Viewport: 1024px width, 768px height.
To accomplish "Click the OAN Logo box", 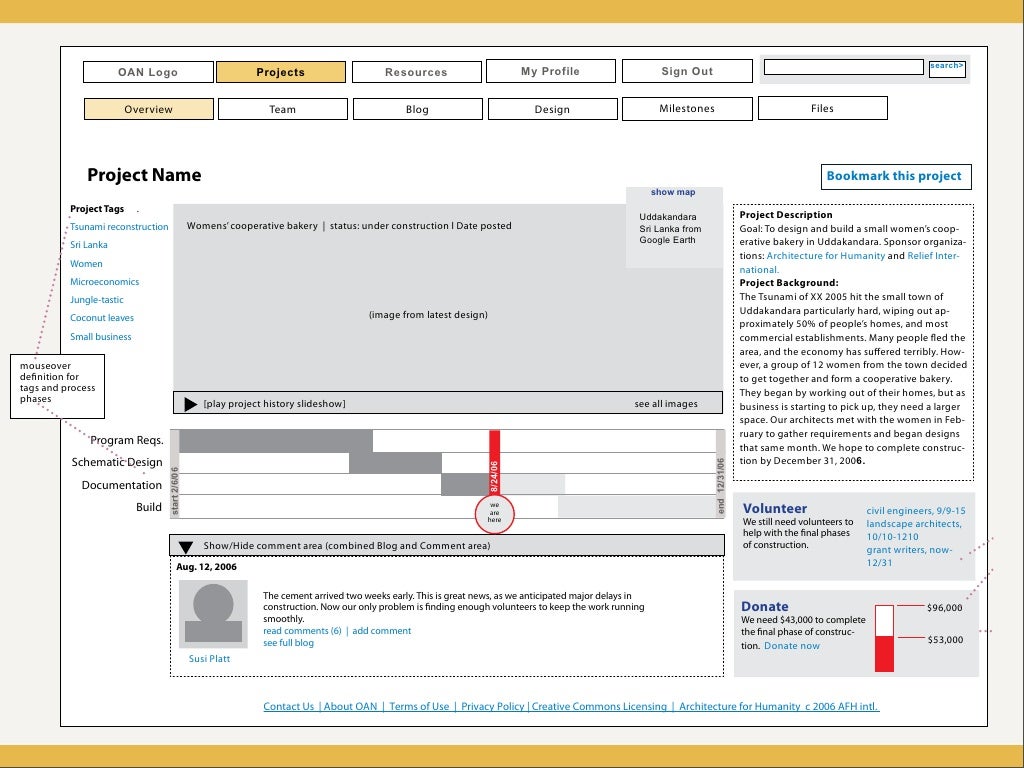I will pyautogui.click(x=148, y=72).
